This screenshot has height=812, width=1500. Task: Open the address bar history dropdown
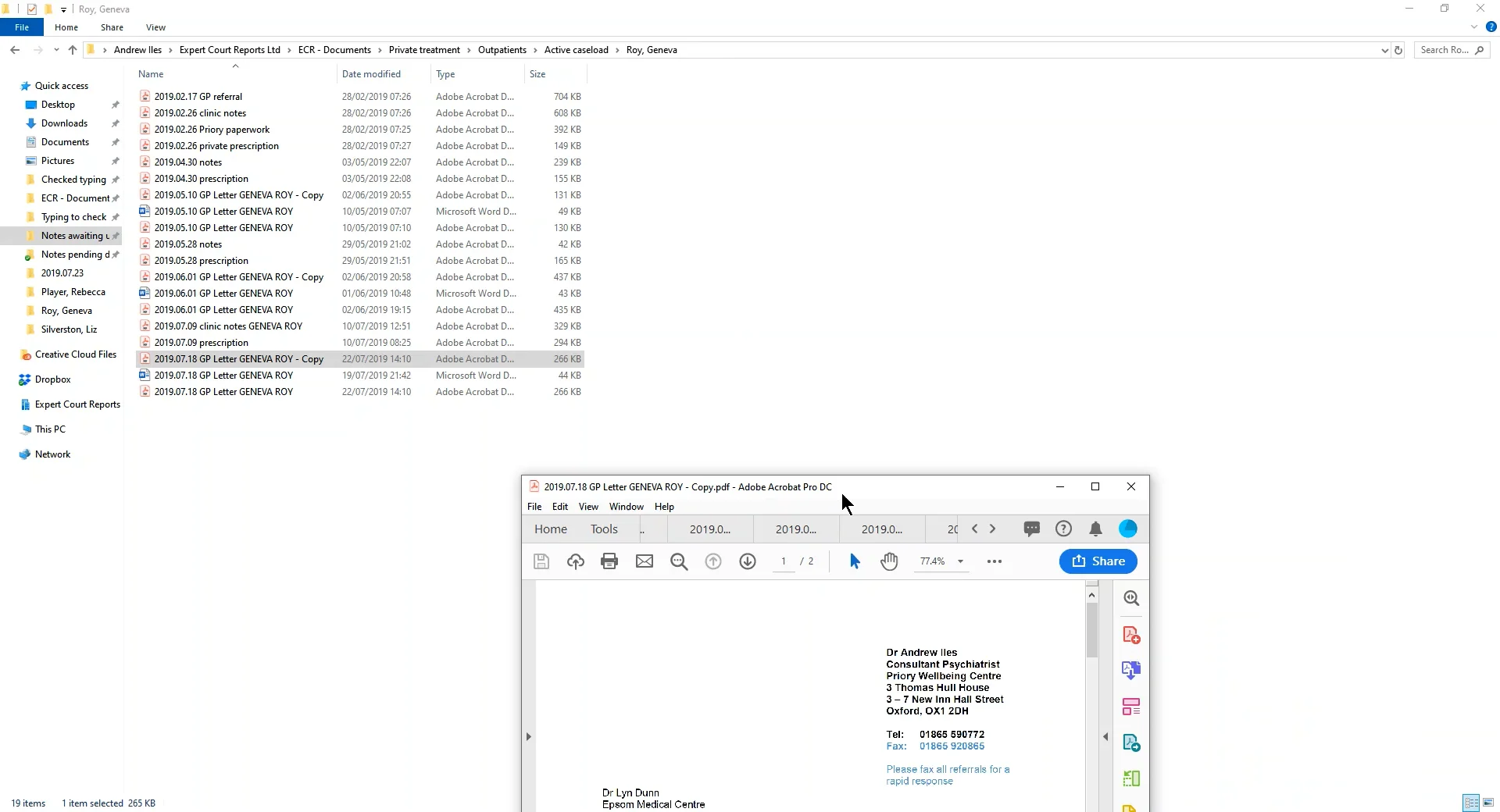coord(1383,49)
